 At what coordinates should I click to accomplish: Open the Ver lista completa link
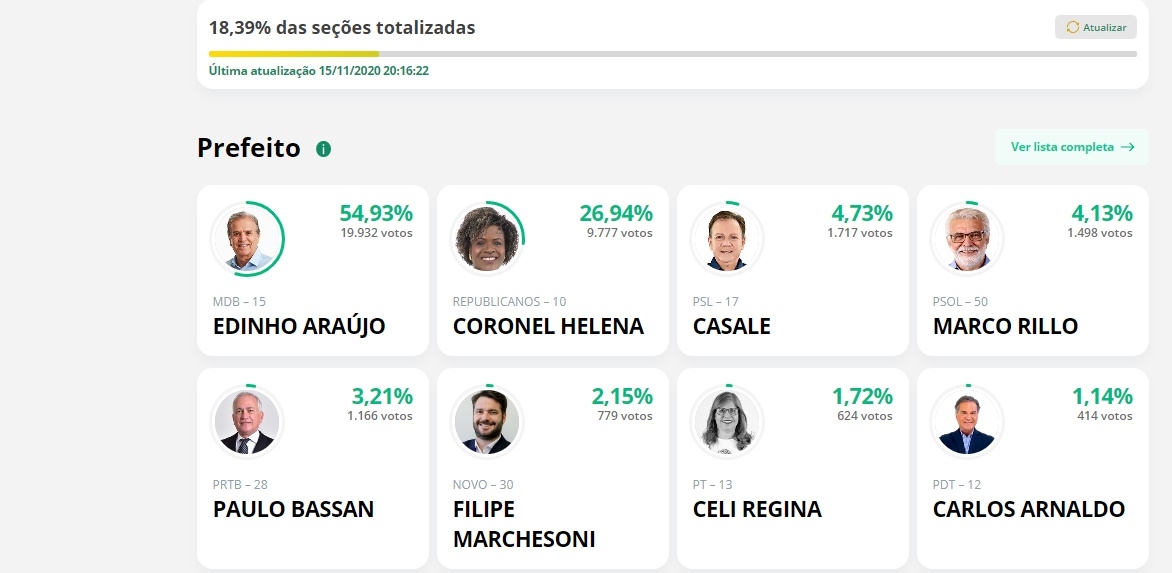(x=1062, y=147)
